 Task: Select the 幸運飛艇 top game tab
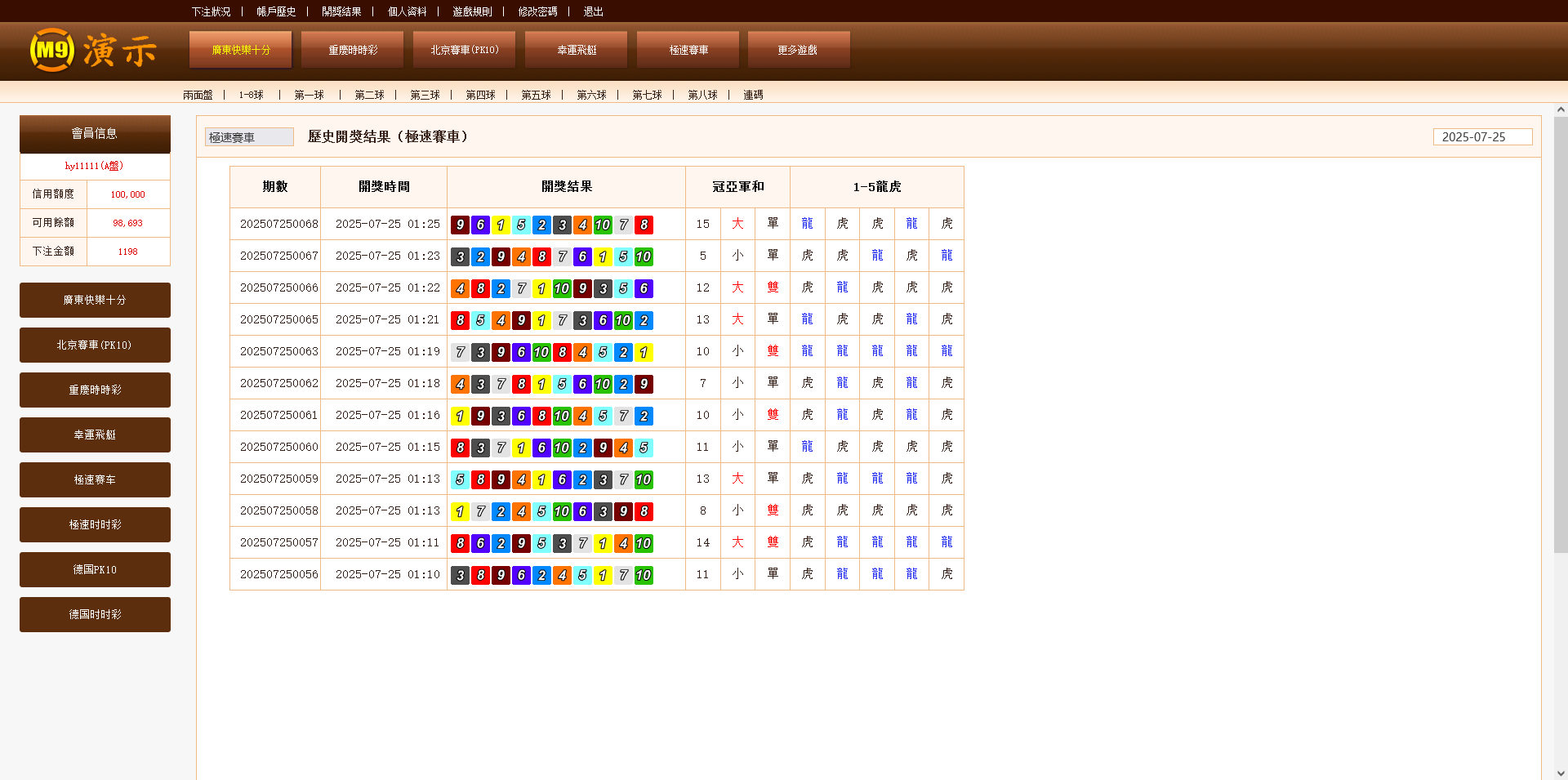click(x=576, y=50)
